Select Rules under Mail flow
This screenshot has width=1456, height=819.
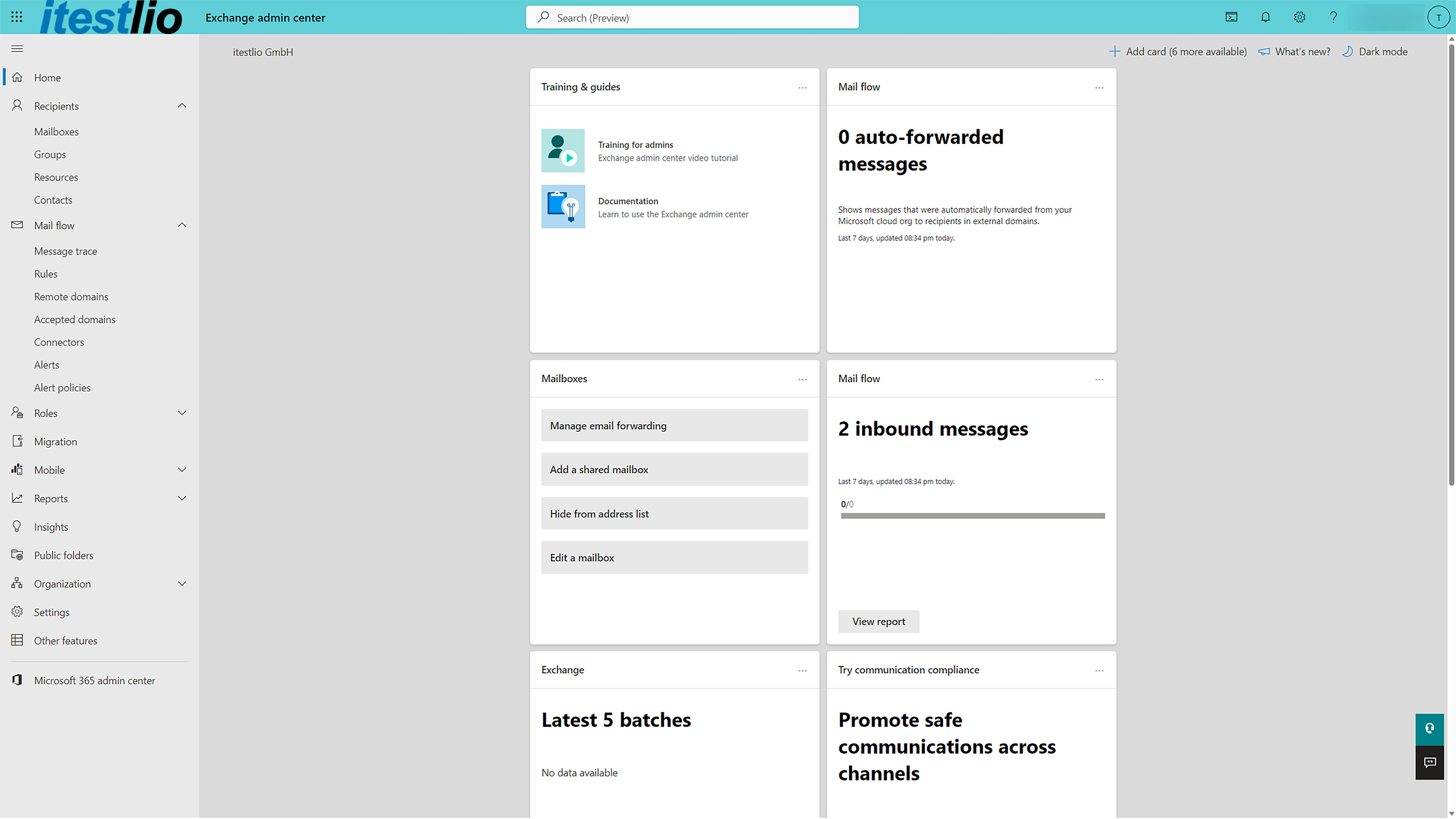pyautogui.click(x=45, y=274)
